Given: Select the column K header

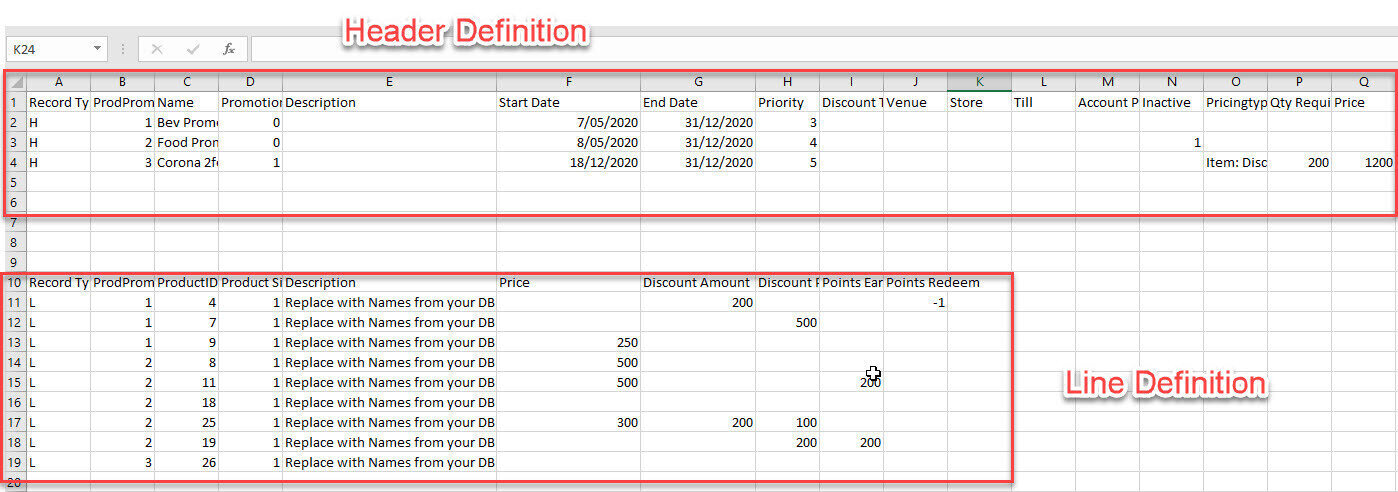Looking at the screenshot, I should coord(979,82).
